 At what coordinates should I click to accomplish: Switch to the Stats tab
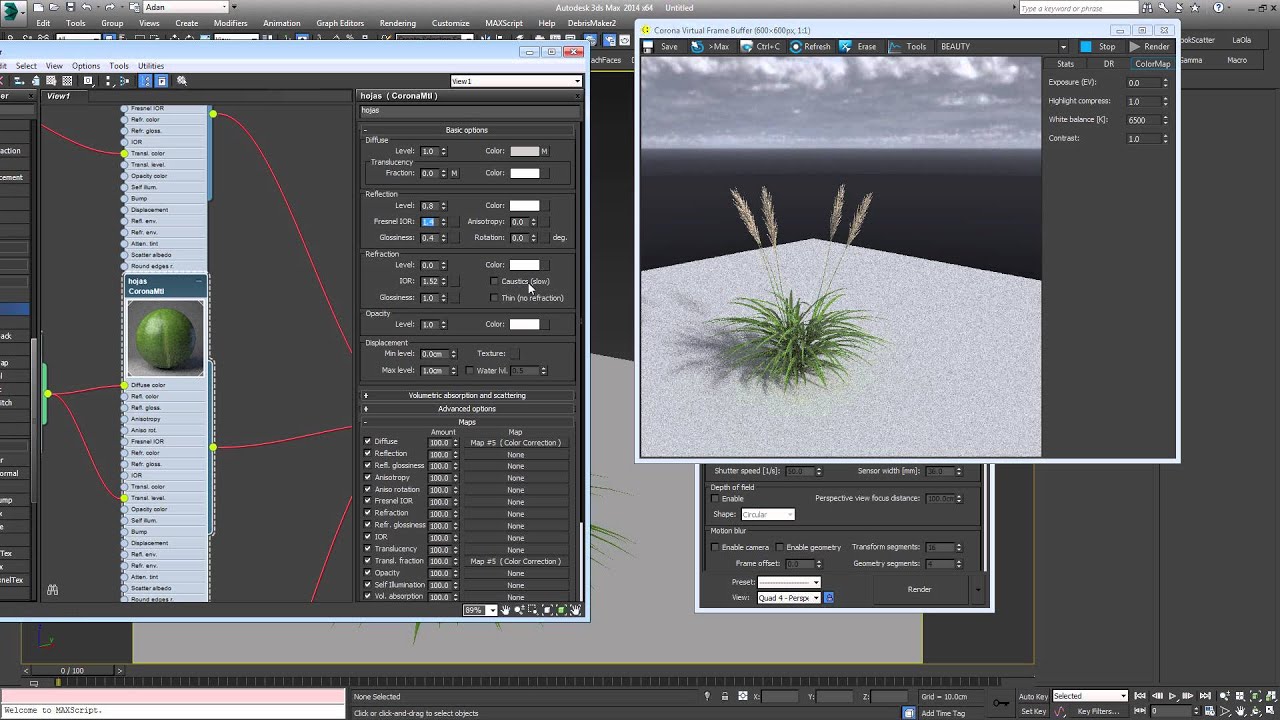pos(1066,64)
